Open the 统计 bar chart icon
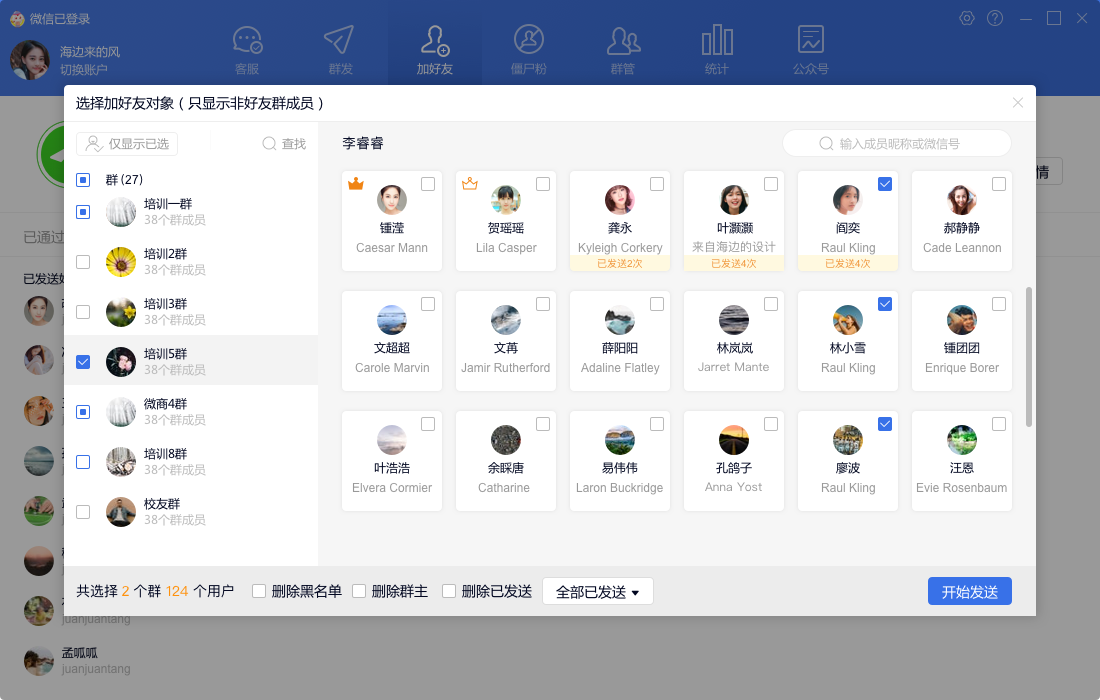Image resolution: width=1100 pixels, height=700 pixels. pyautogui.click(x=716, y=41)
